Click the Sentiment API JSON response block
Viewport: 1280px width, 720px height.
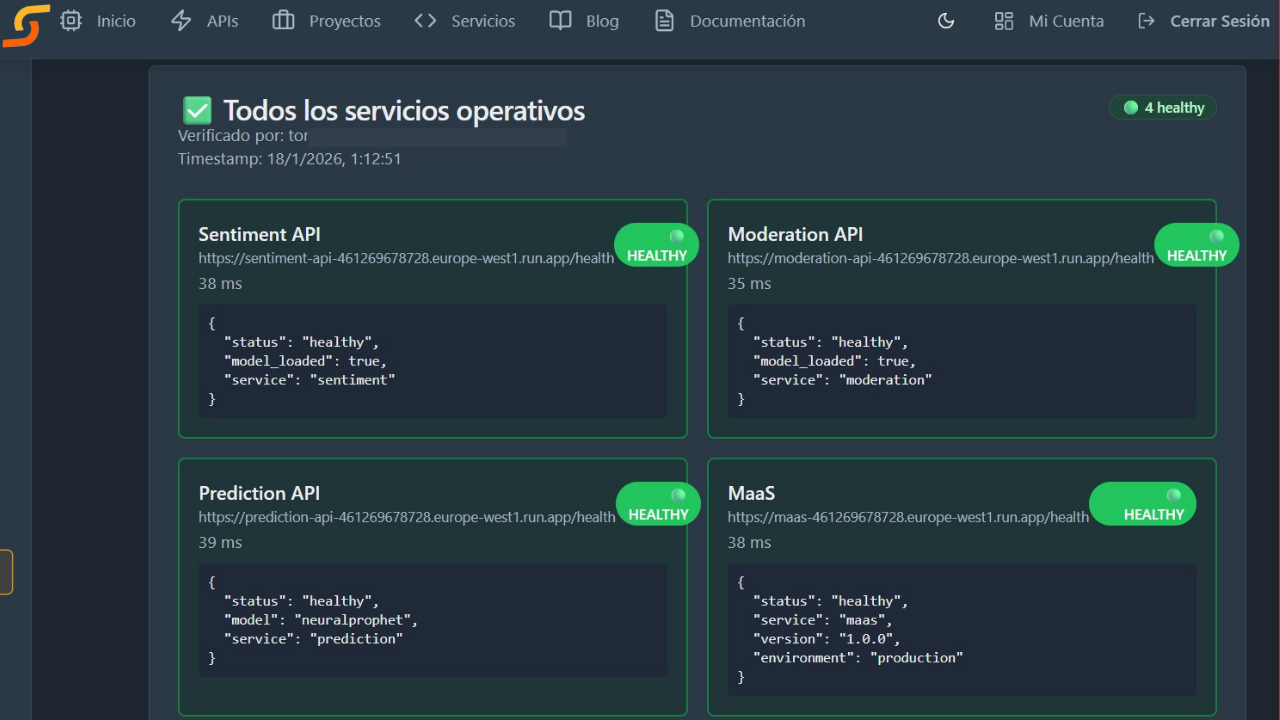point(433,361)
